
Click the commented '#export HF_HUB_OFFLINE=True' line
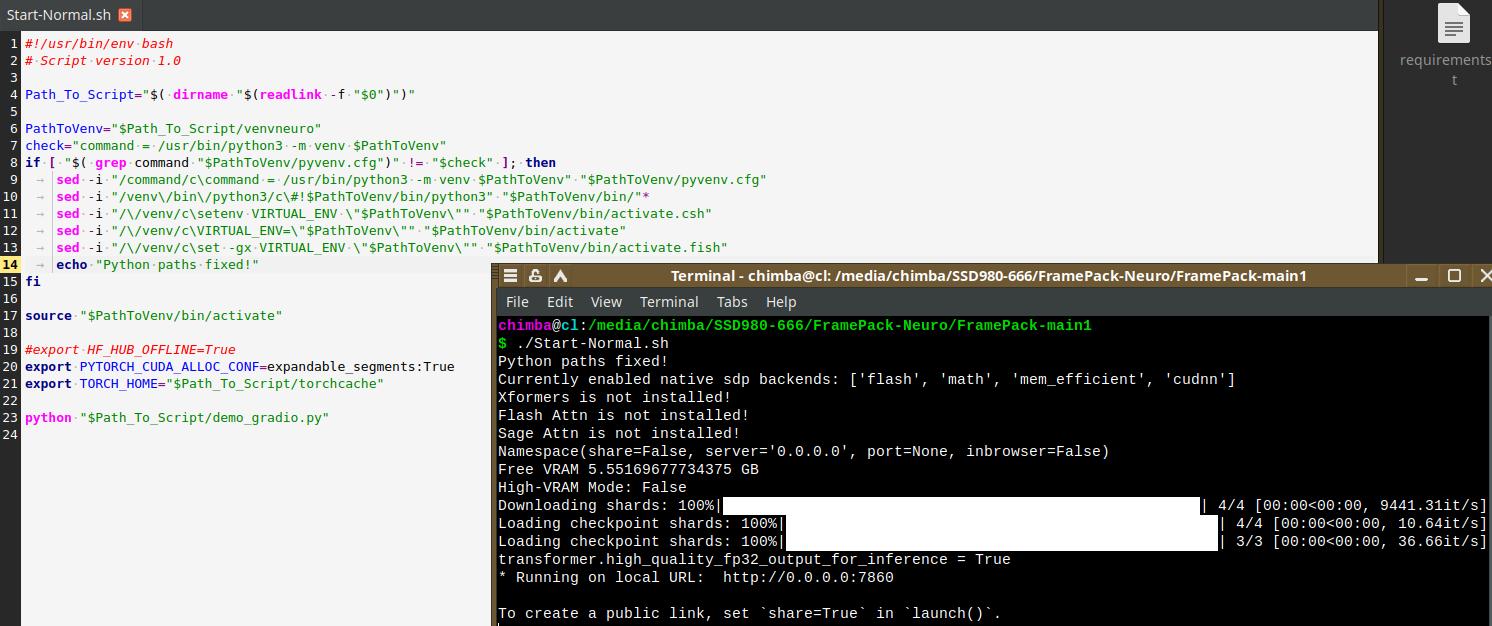click(x=131, y=349)
